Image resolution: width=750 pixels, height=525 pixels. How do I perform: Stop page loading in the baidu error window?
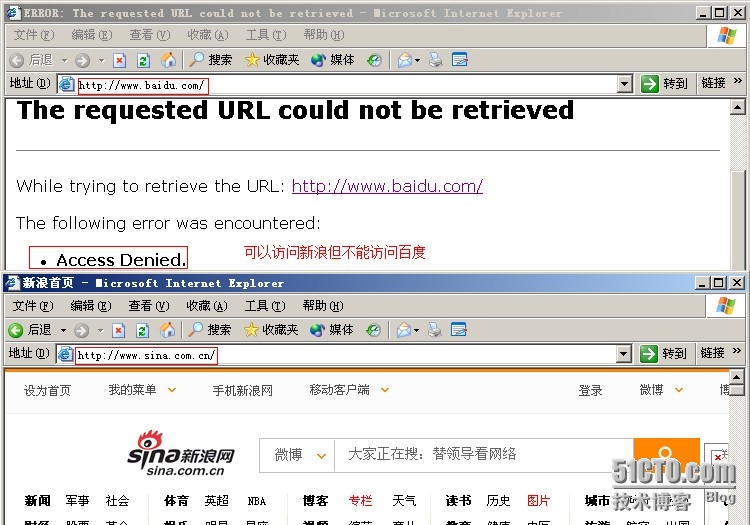(120, 60)
